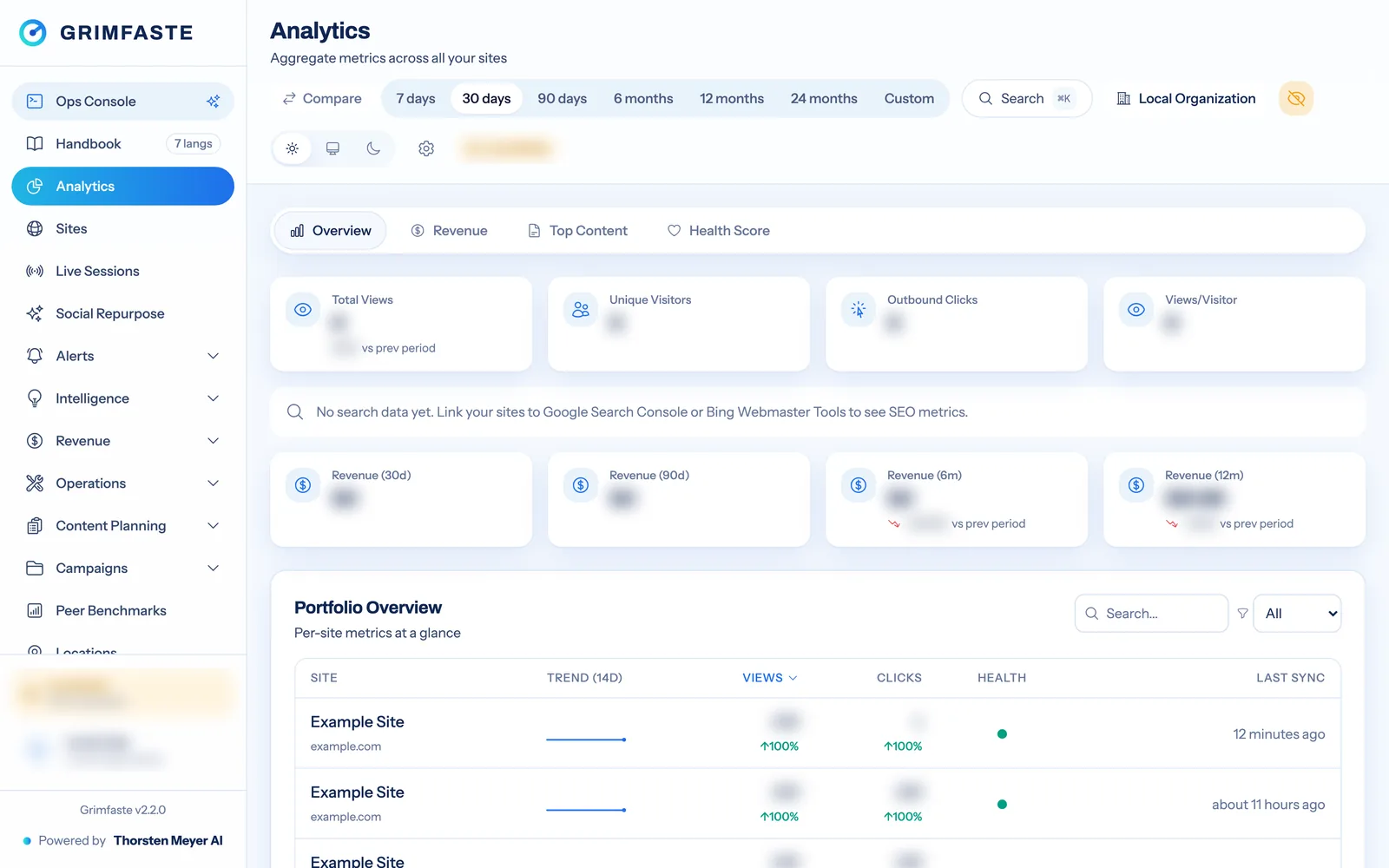Click the Unique Visitors people icon
Viewport: 1389px width, 868px height.
point(581,310)
